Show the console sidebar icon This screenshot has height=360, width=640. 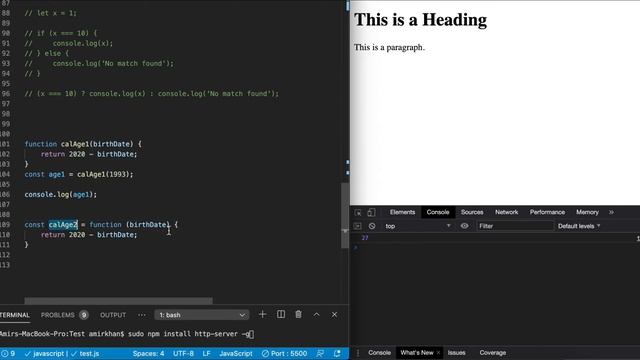(358, 226)
